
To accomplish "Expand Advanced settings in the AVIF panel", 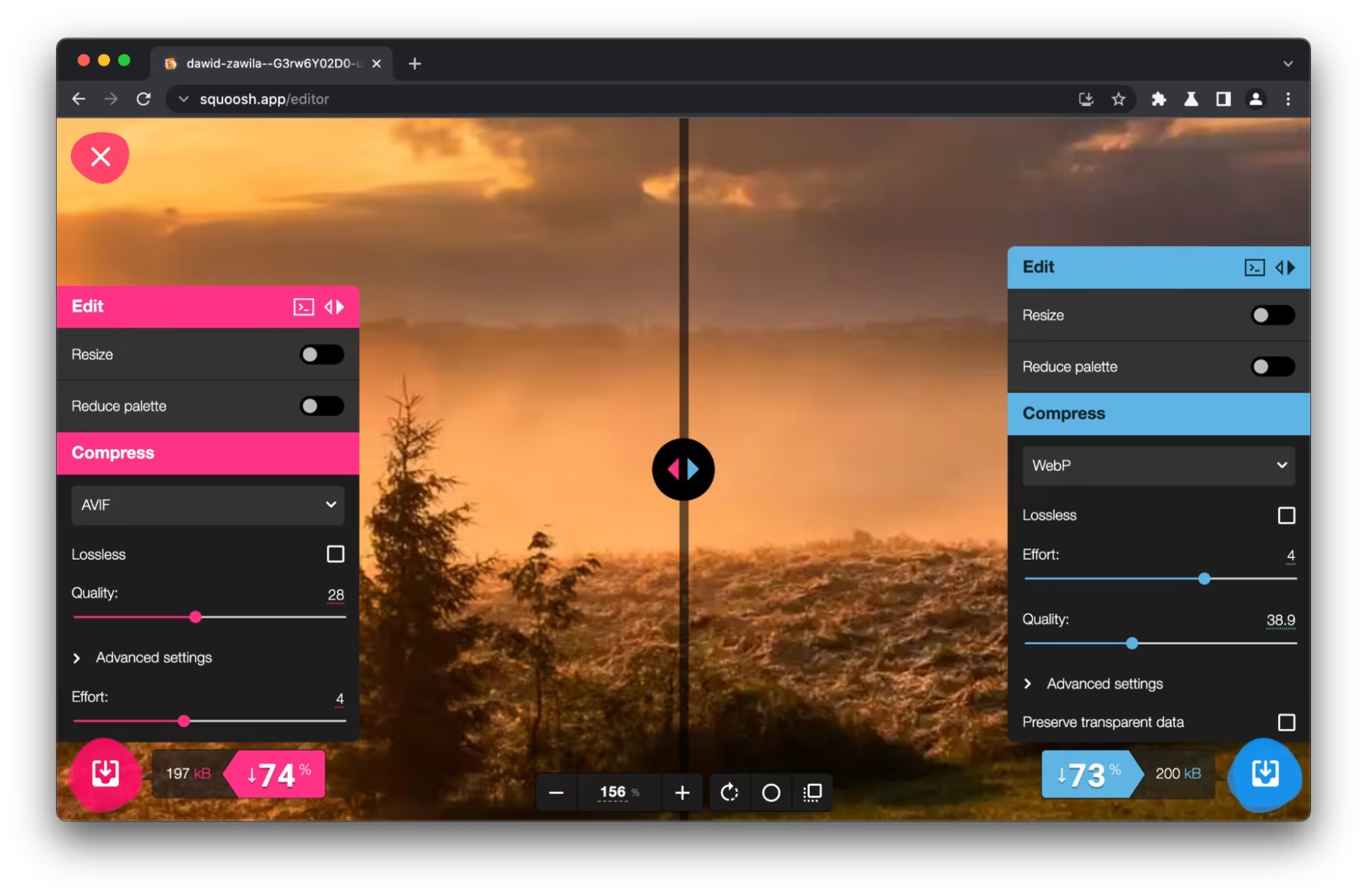I will pyautogui.click(x=142, y=657).
